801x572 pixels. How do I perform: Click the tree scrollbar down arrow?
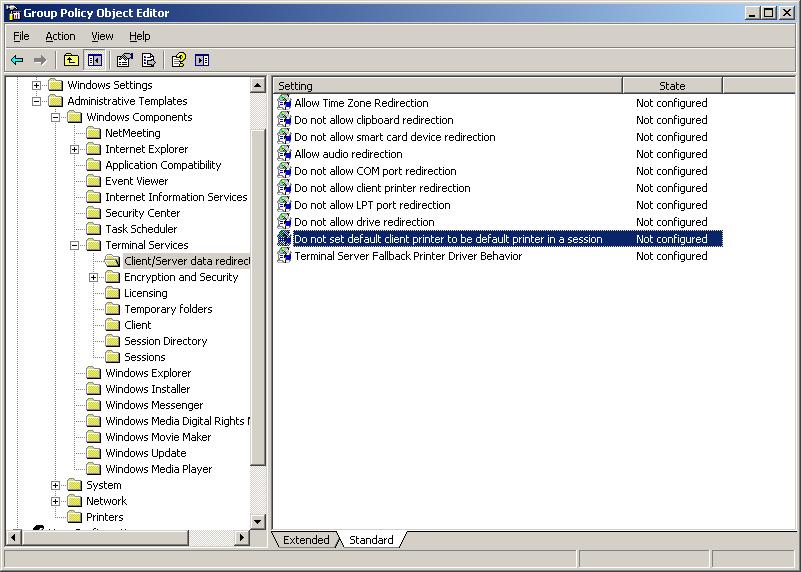[258, 521]
